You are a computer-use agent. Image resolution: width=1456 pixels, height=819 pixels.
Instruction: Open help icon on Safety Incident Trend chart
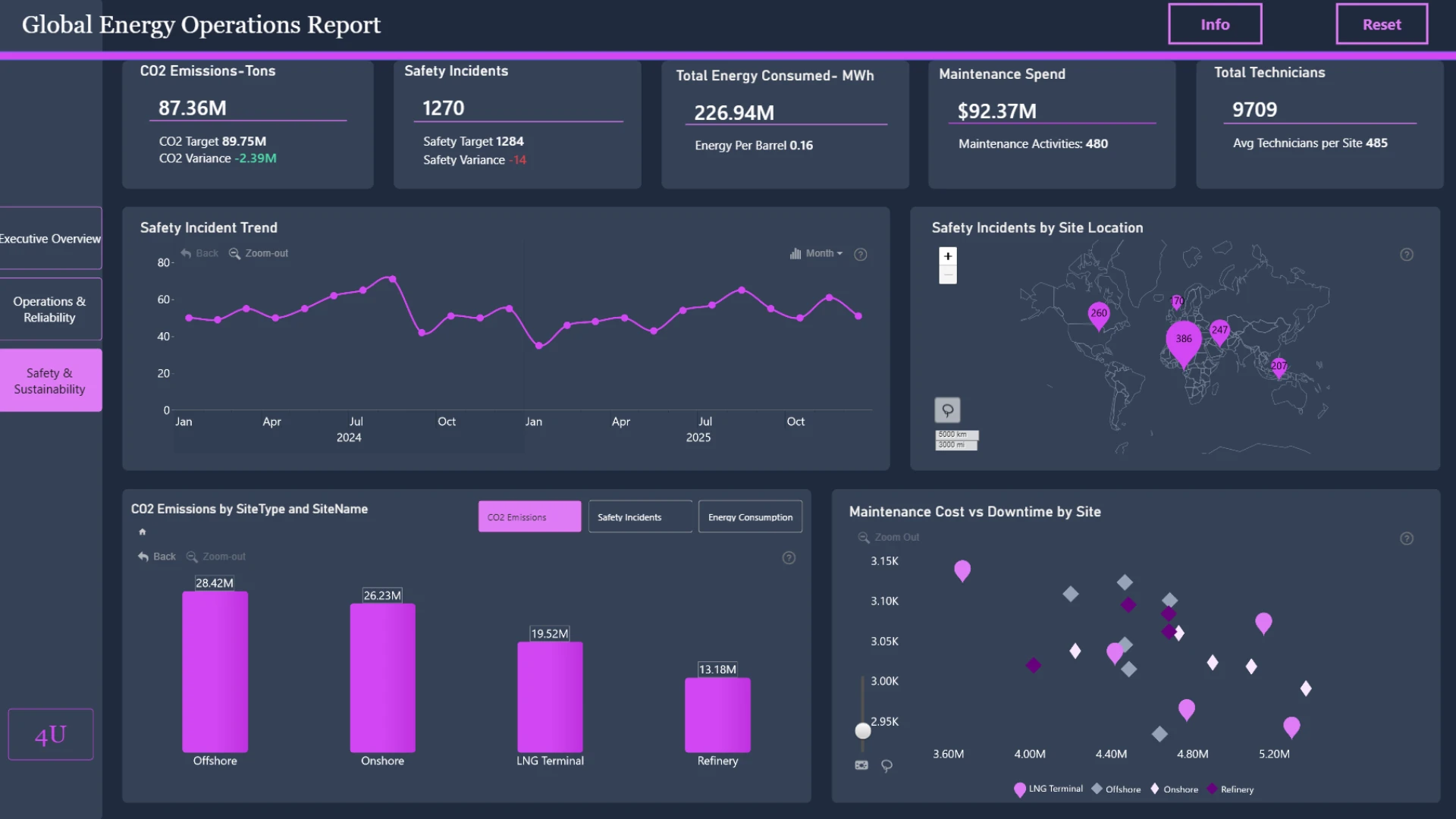coord(861,255)
